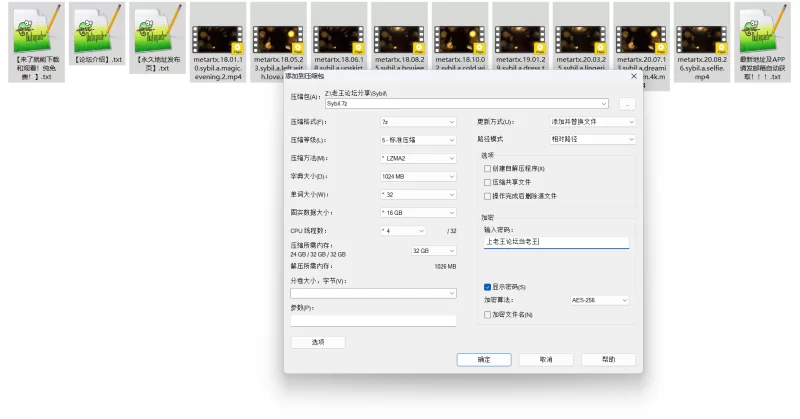Open the memory limit 32 GB dropdown
800x419 pixels.
click(x=433, y=251)
